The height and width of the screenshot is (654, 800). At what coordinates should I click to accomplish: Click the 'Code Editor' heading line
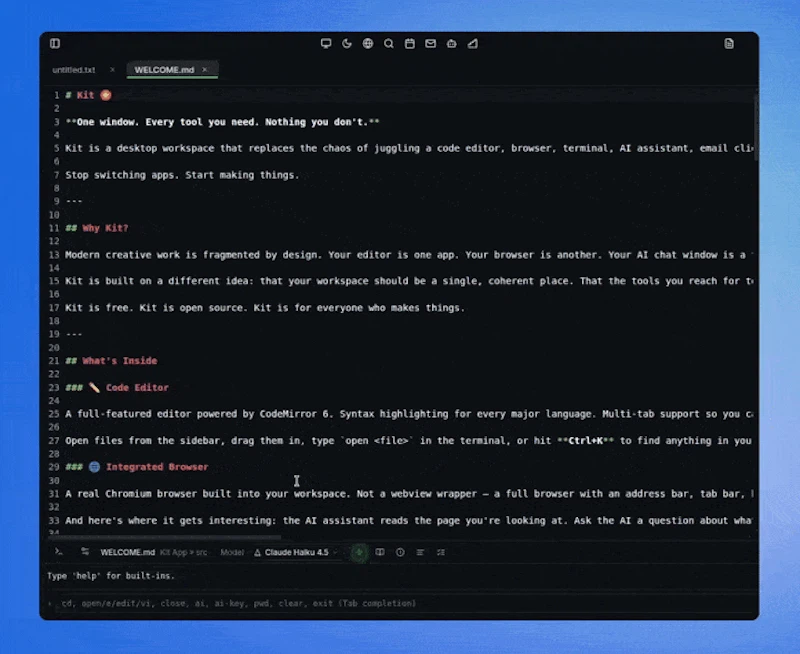117,387
